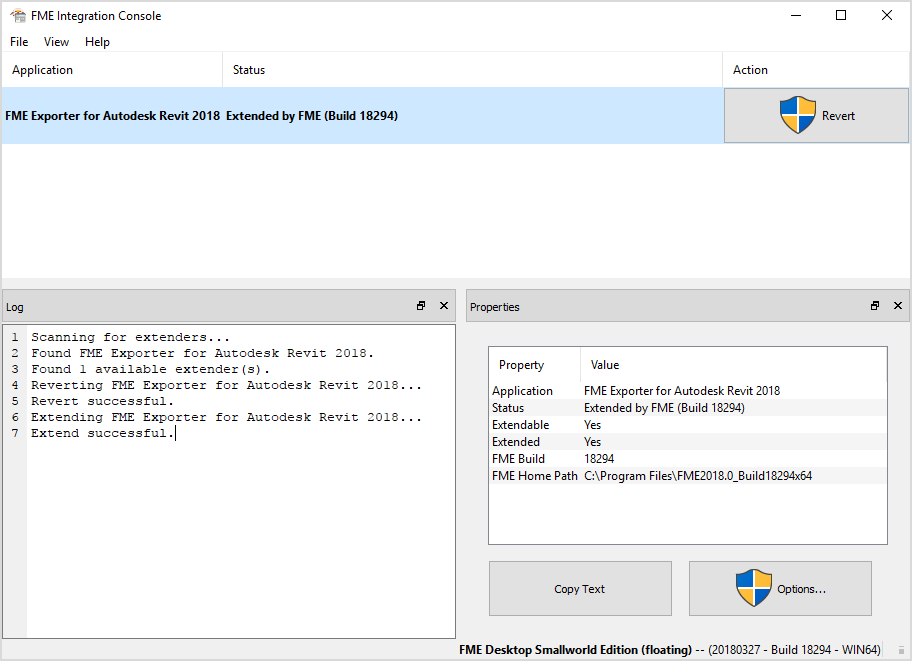Select the Extendable property row

point(687,425)
